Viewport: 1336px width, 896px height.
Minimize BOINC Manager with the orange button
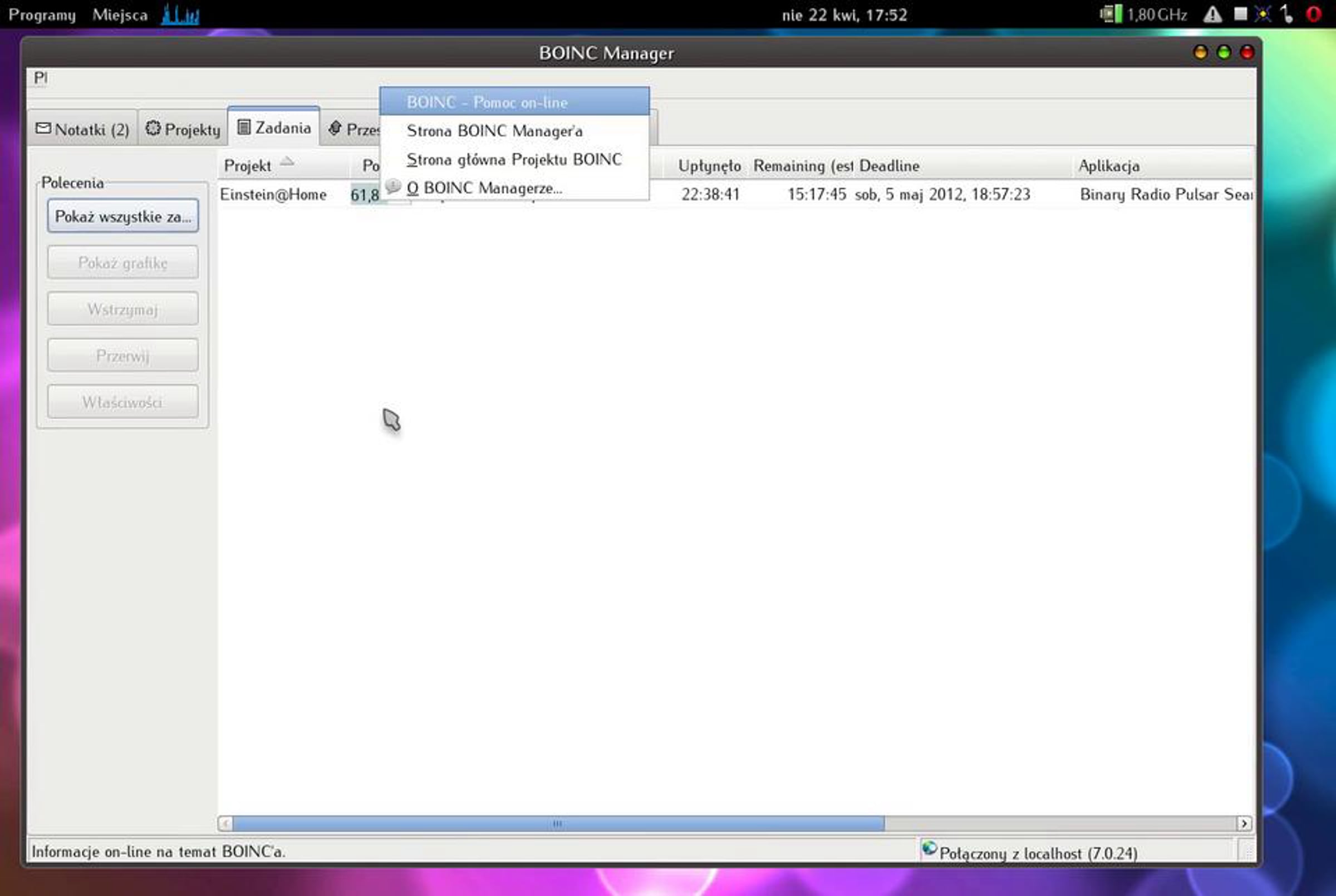coord(1200,52)
